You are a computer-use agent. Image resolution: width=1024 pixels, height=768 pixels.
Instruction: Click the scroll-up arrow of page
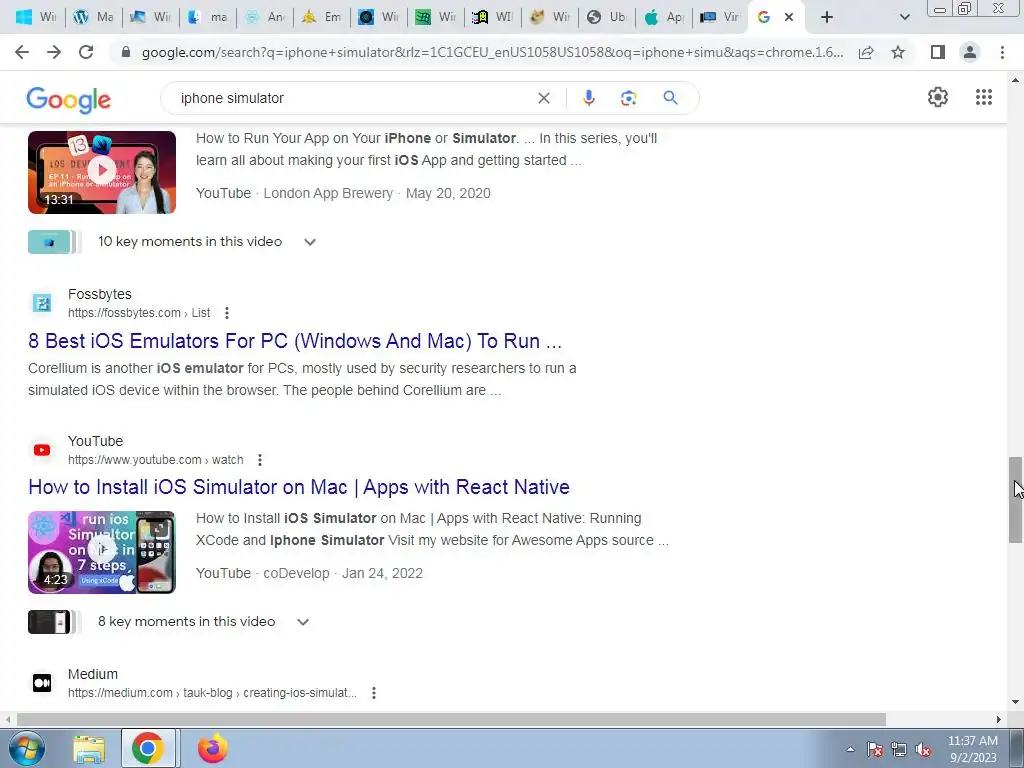pos(1015,80)
